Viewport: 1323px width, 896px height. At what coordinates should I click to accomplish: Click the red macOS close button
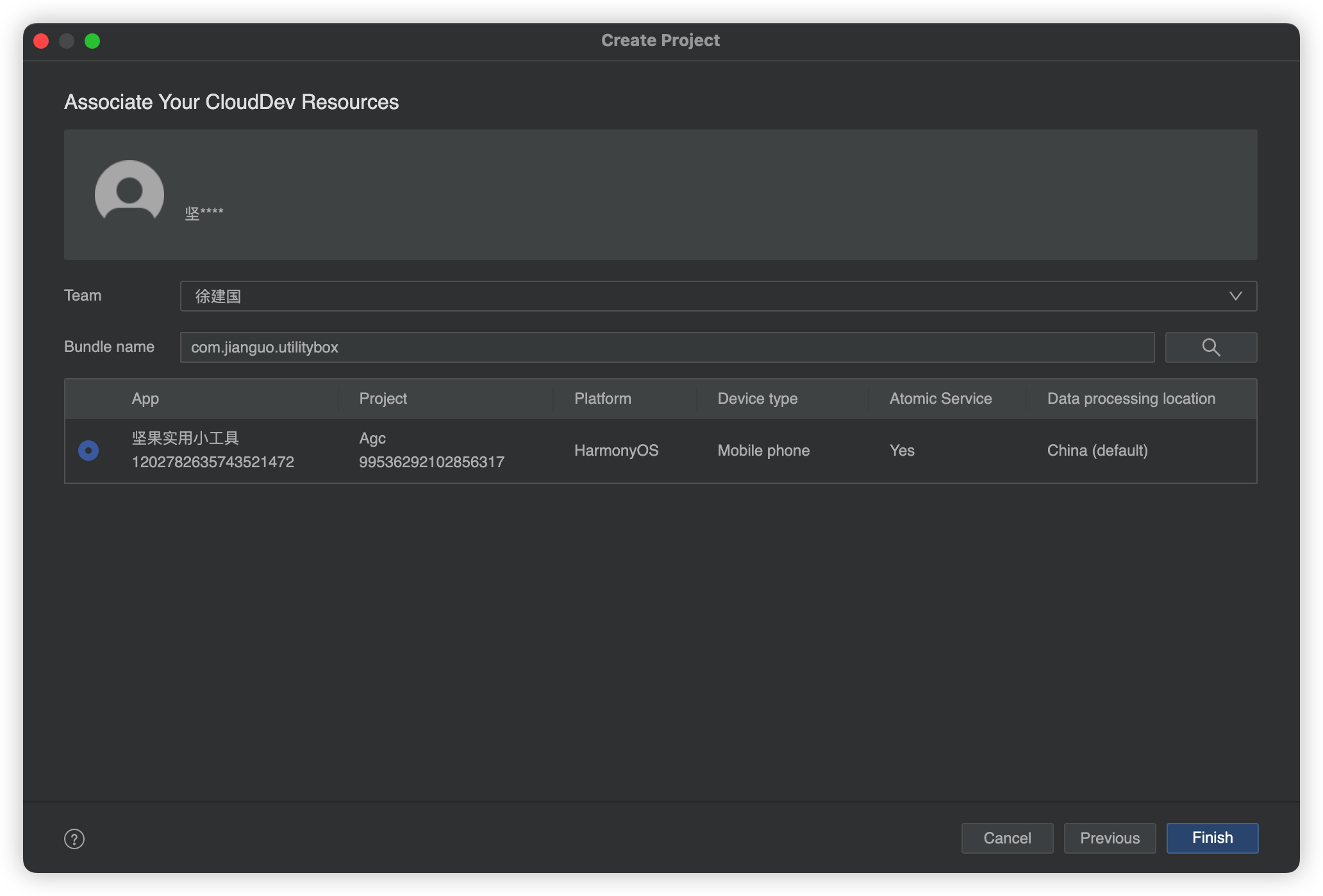click(x=40, y=40)
